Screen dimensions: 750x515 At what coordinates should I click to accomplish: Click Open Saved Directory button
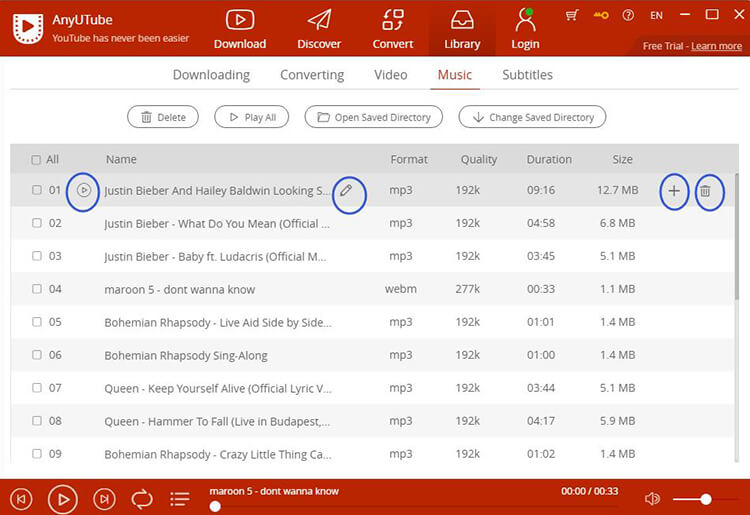click(374, 117)
